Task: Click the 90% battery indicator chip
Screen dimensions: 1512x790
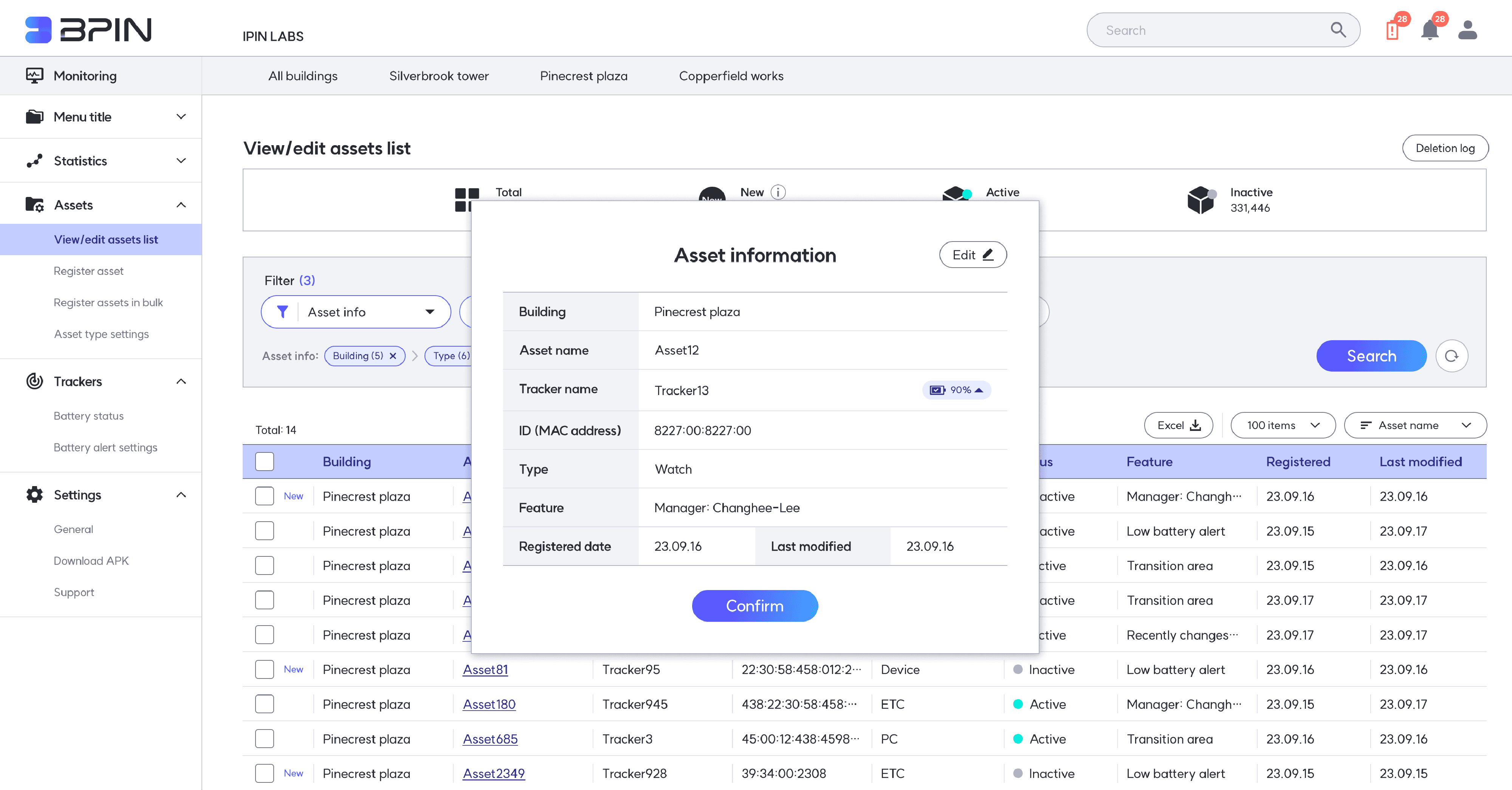Action: tap(956, 390)
